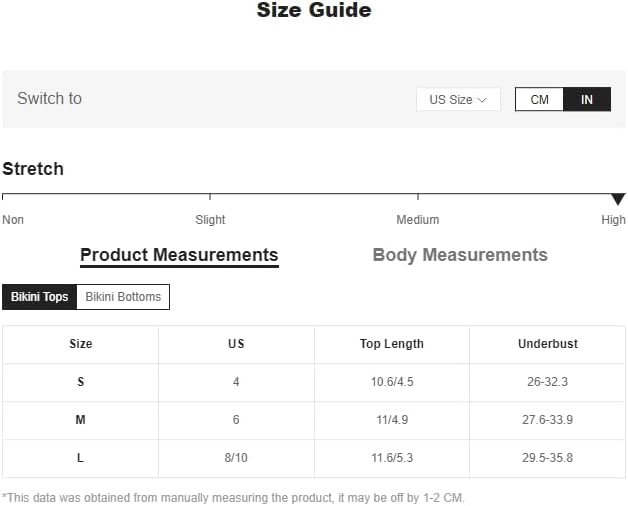Click the Size column header

(x=81, y=344)
